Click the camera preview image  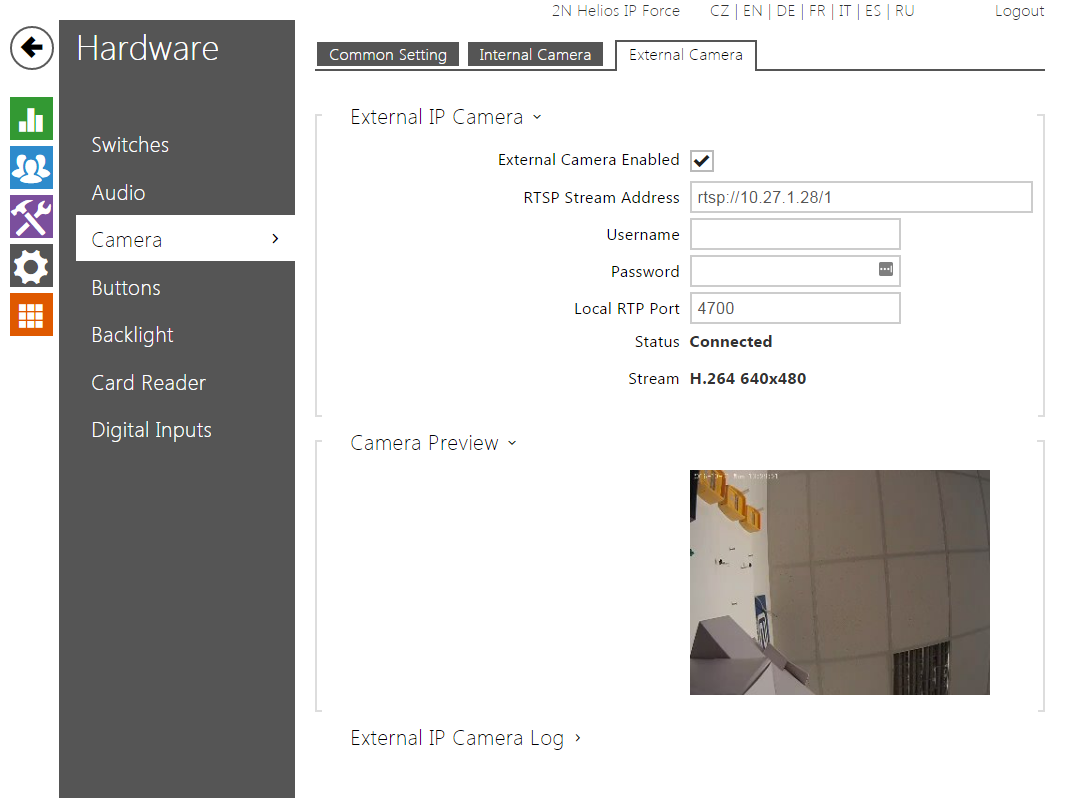pyautogui.click(x=839, y=582)
